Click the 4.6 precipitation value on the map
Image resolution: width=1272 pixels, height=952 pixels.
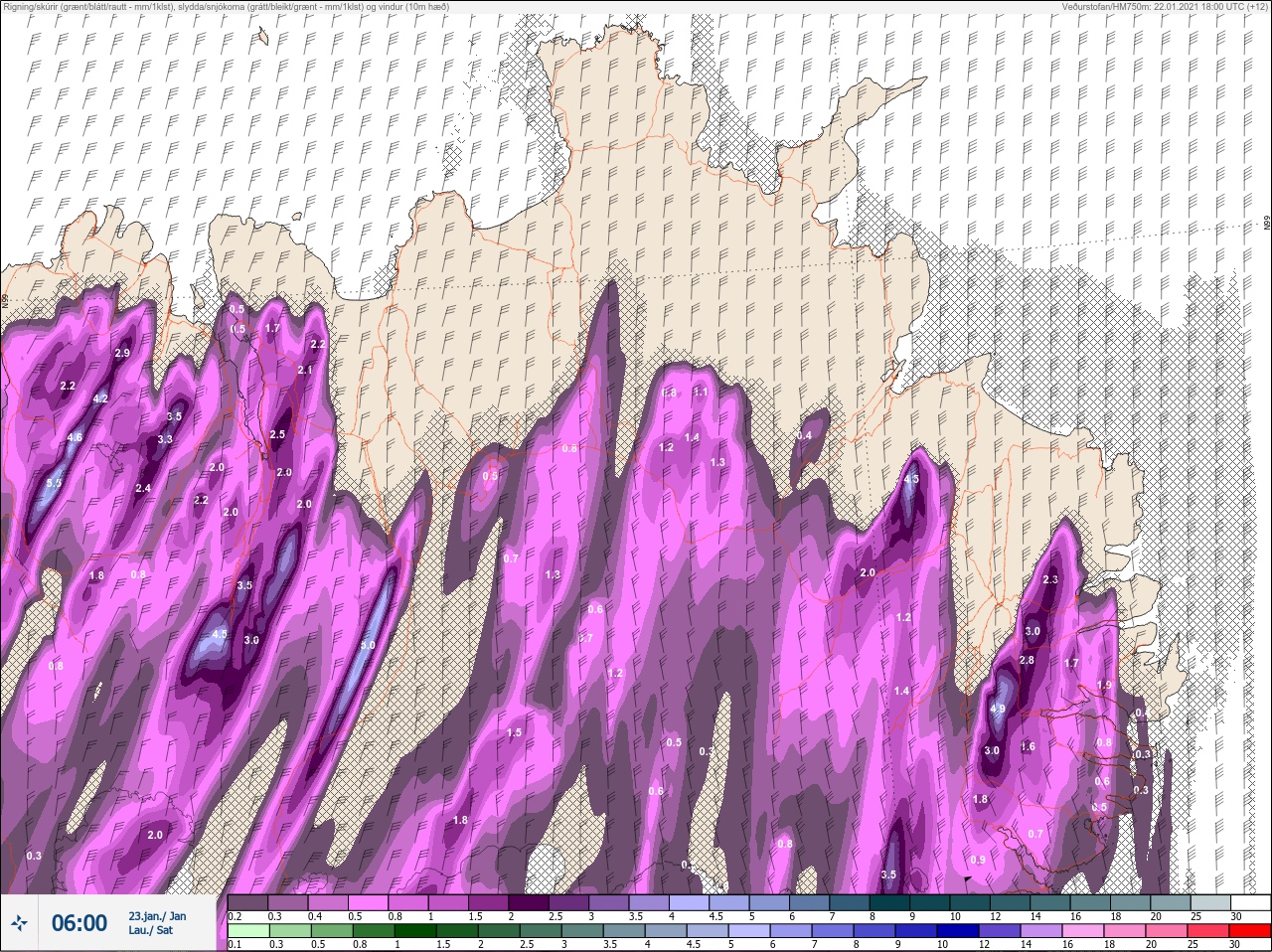(75, 437)
